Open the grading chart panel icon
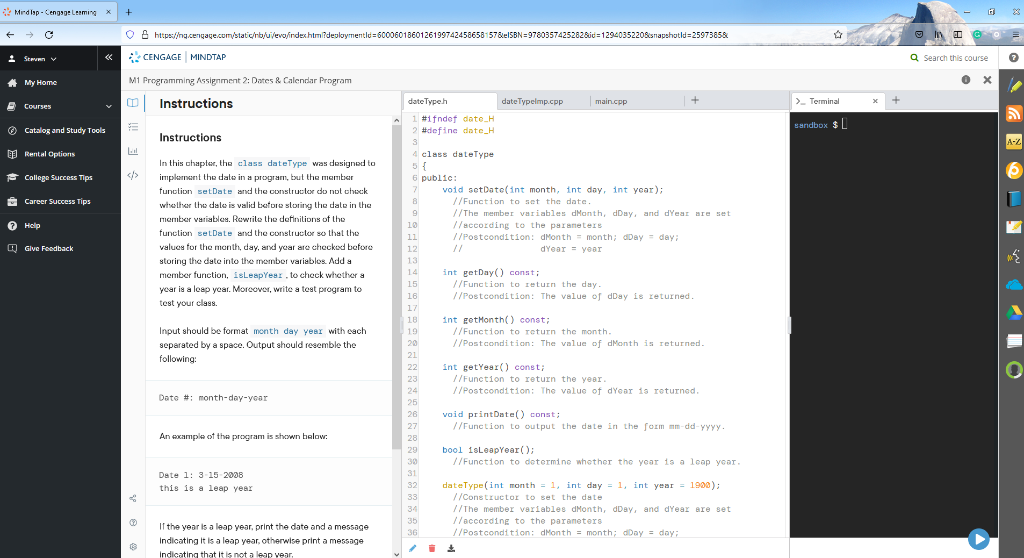This screenshot has height=558, width=1024. [x=133, y=151]
